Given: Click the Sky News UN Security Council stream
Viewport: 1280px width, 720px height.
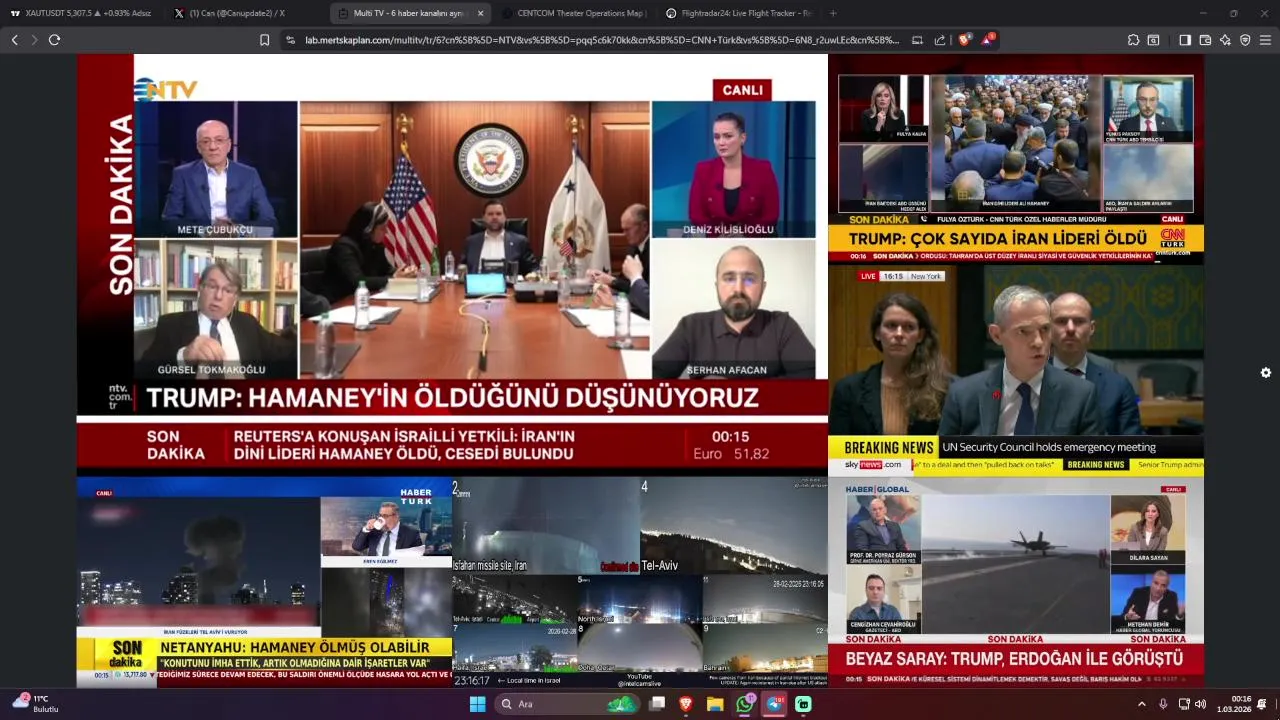Looking at the screenshot, I should tap(1016, 370).
